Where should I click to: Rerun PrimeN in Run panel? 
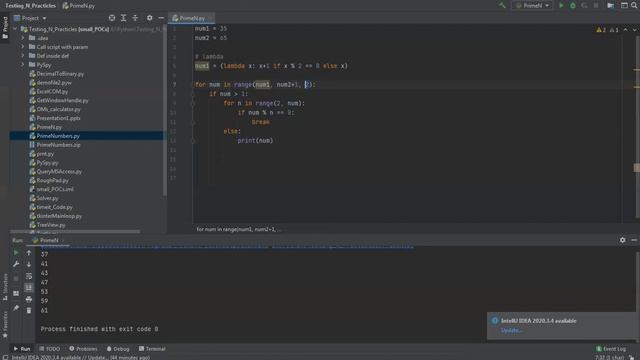[x=16, y=253]
